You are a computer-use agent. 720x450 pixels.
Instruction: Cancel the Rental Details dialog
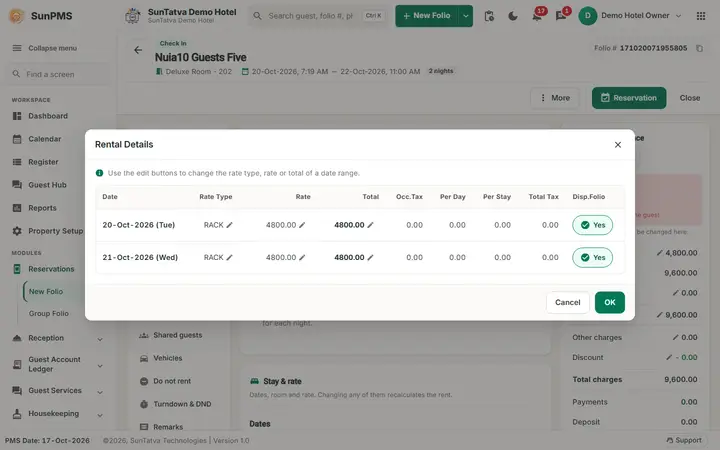[568, 303]
